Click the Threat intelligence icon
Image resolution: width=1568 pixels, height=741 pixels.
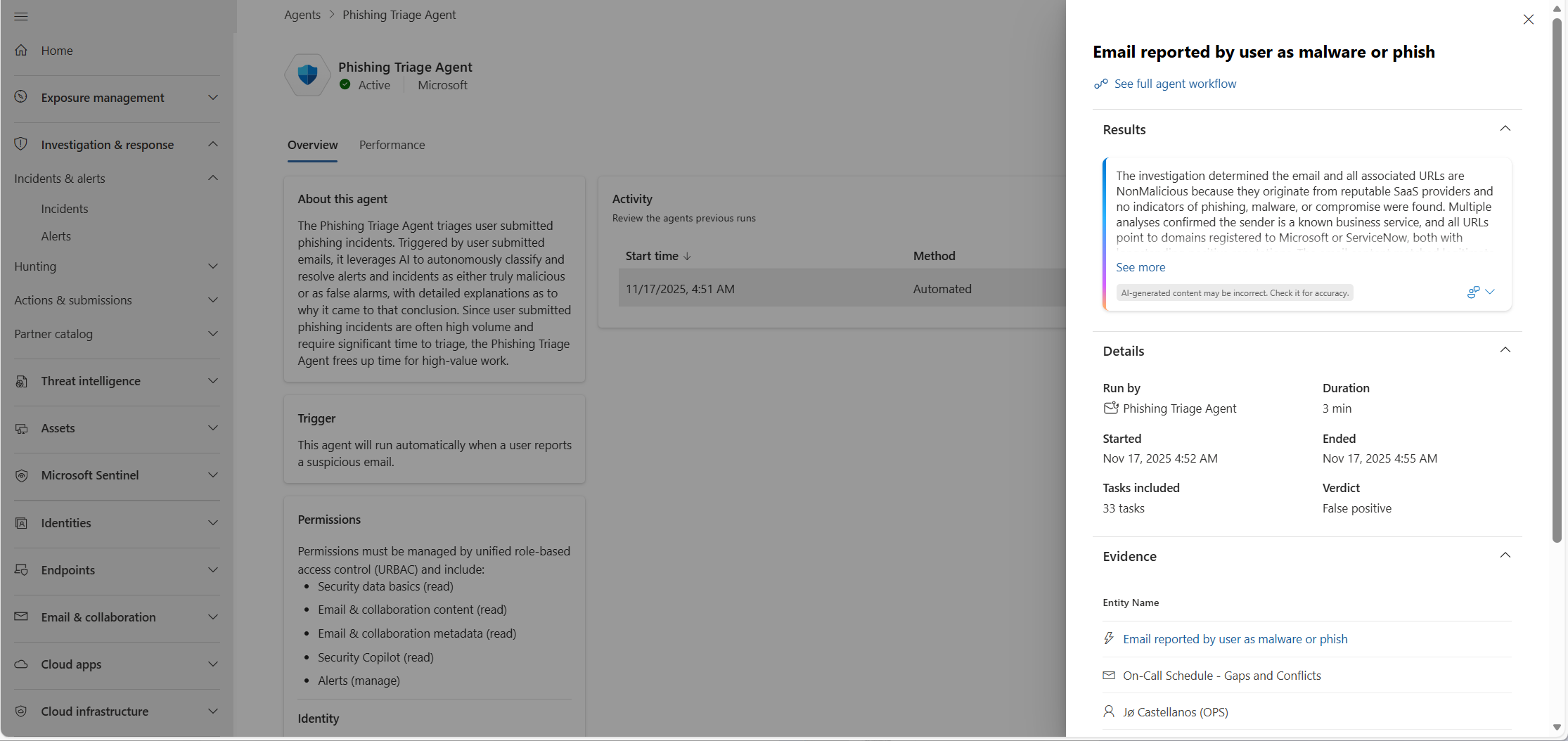[x=21, y=381]
